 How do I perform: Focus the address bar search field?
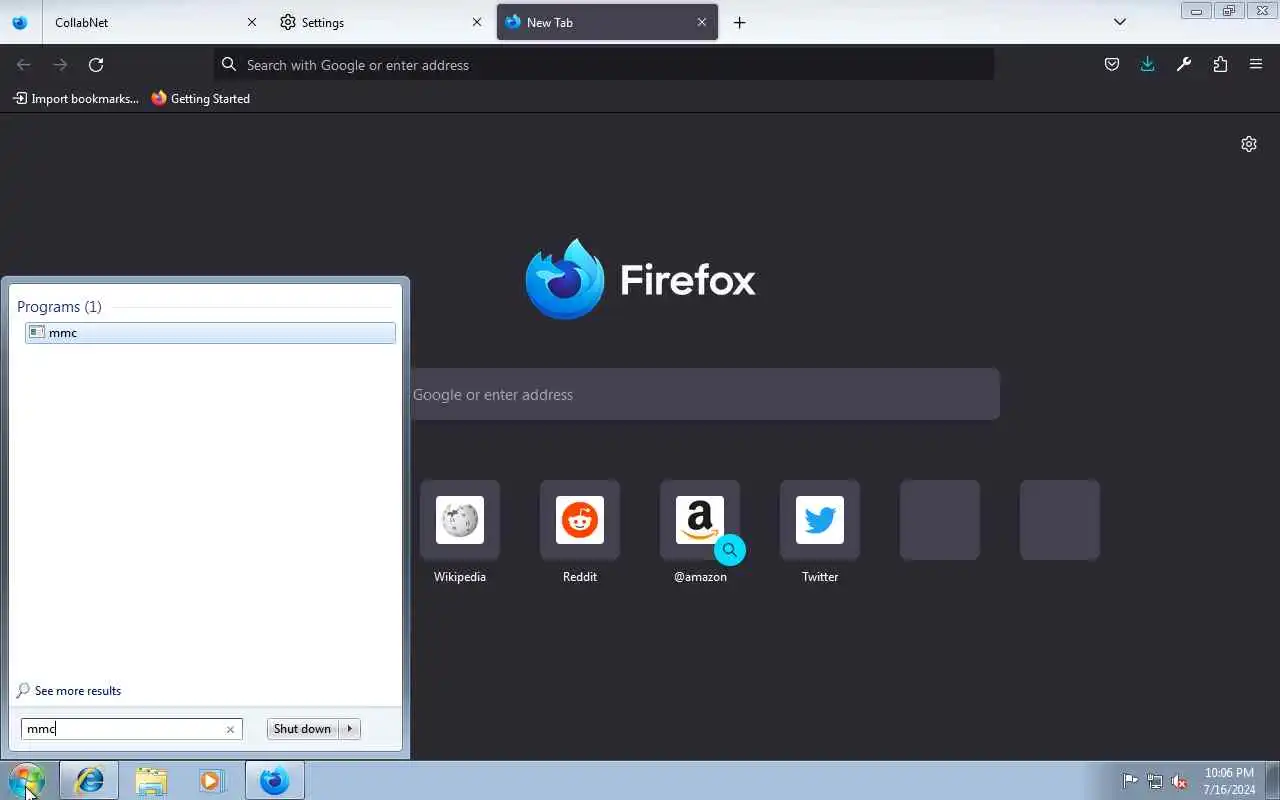pyautogui.click(x=604, y=65)
